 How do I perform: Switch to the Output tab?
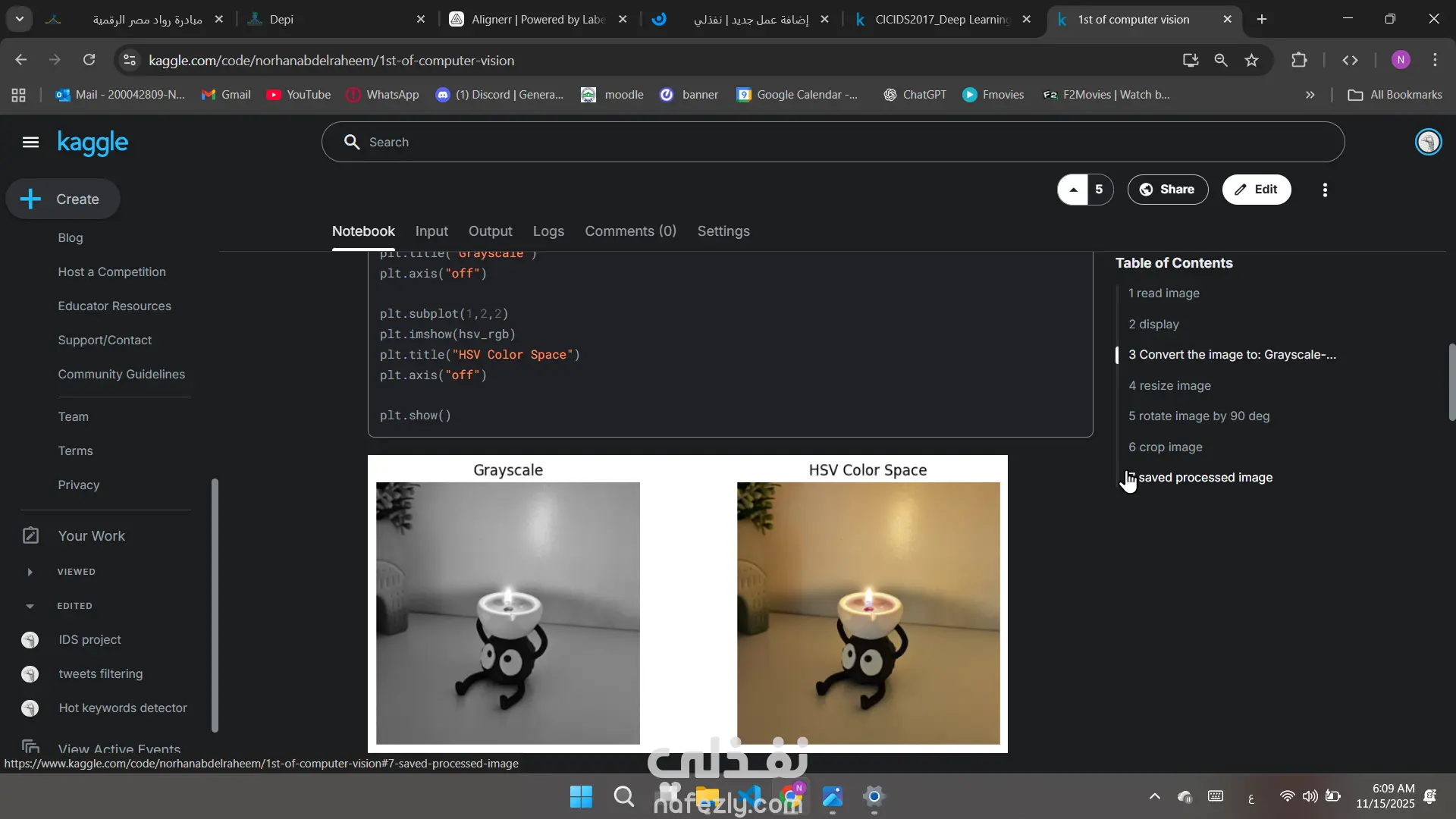coord(490,231)
